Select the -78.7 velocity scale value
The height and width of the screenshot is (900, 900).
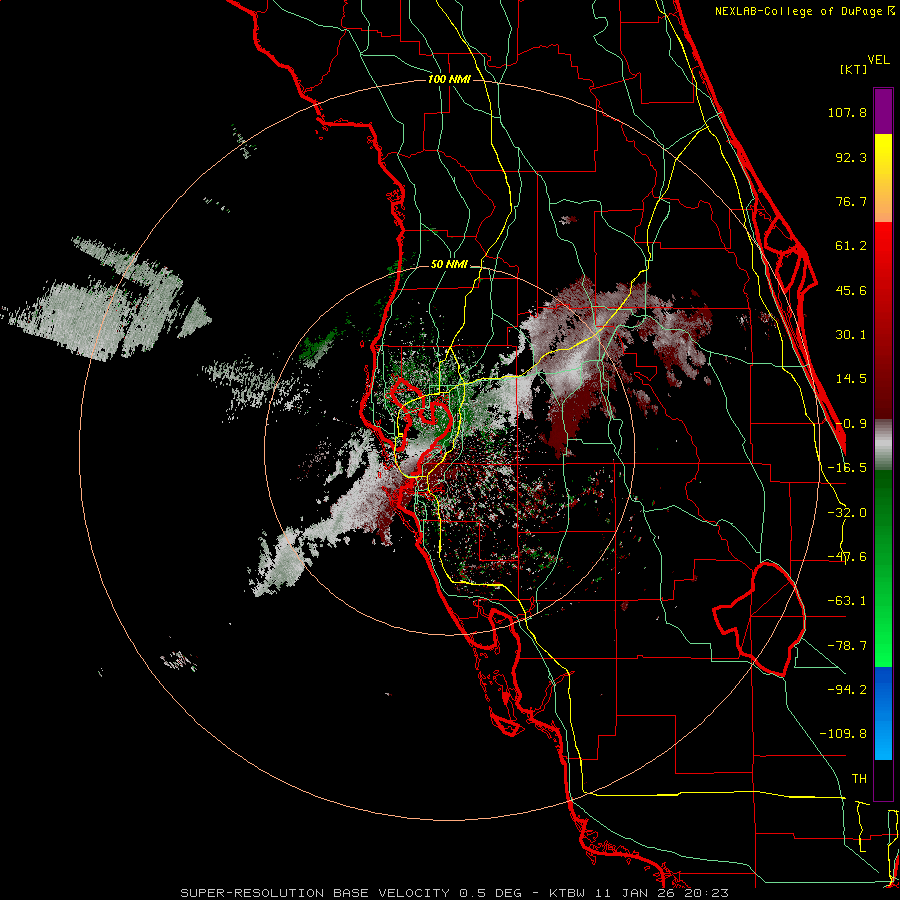pos(847,646)
